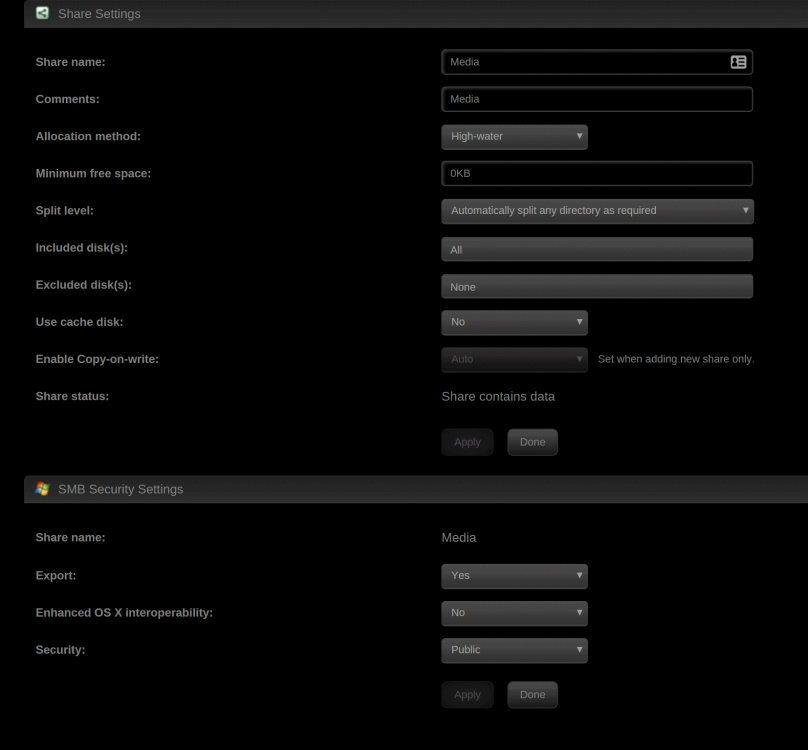Click Done in Share Settings

tap(532, 442)
